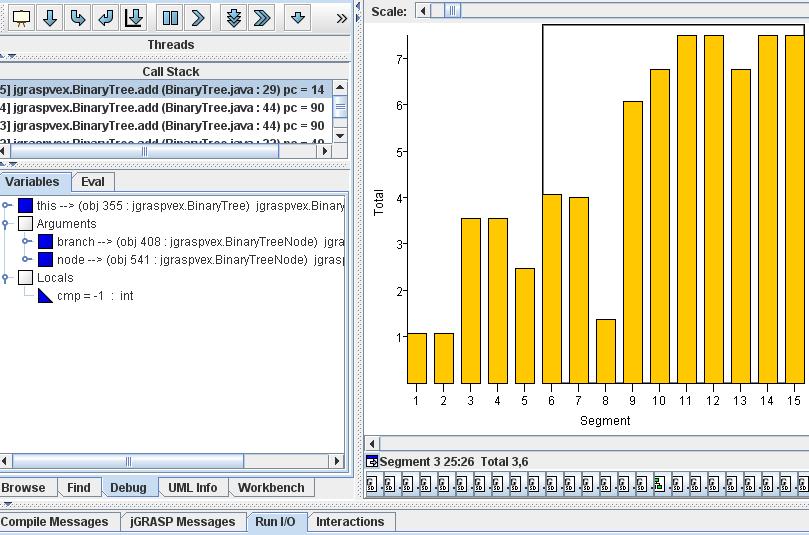Start auto resume with double chevron icon
The height and width of the screenshot is (535, 809).
[x=262, y=18]
